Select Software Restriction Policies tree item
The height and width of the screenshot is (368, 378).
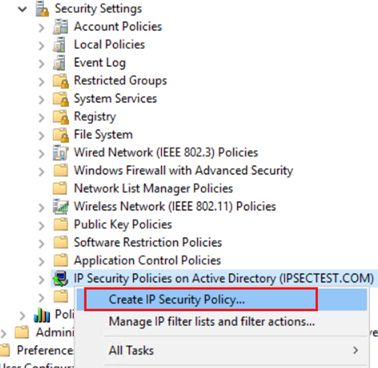coord(148,242)
